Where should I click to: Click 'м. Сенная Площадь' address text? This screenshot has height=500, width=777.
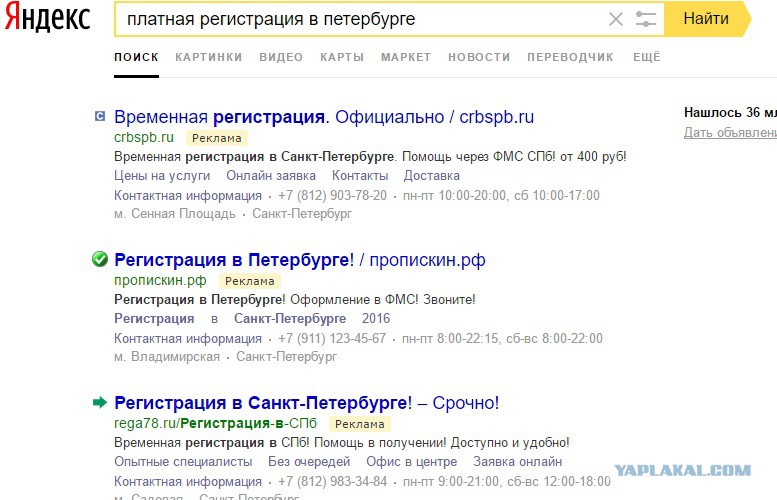tap(175, 214)
